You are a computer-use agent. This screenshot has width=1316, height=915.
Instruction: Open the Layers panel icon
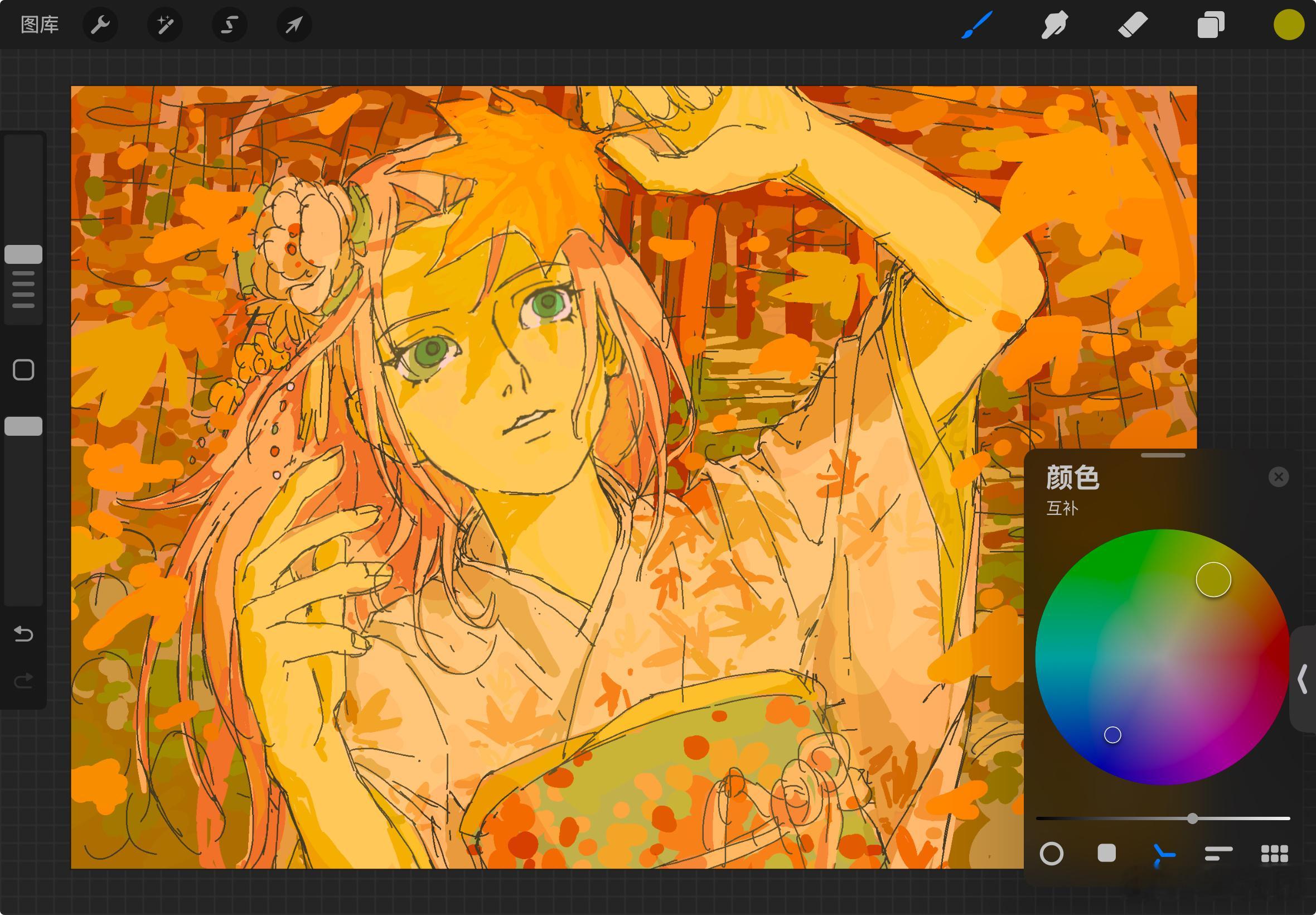(x=1211, y=25)
